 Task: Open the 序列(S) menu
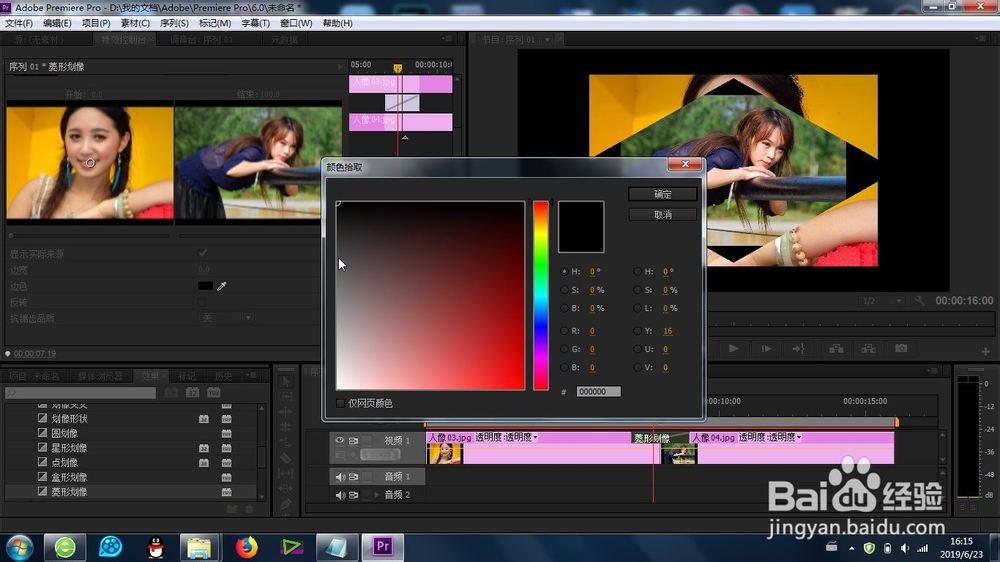pos(174,23)
